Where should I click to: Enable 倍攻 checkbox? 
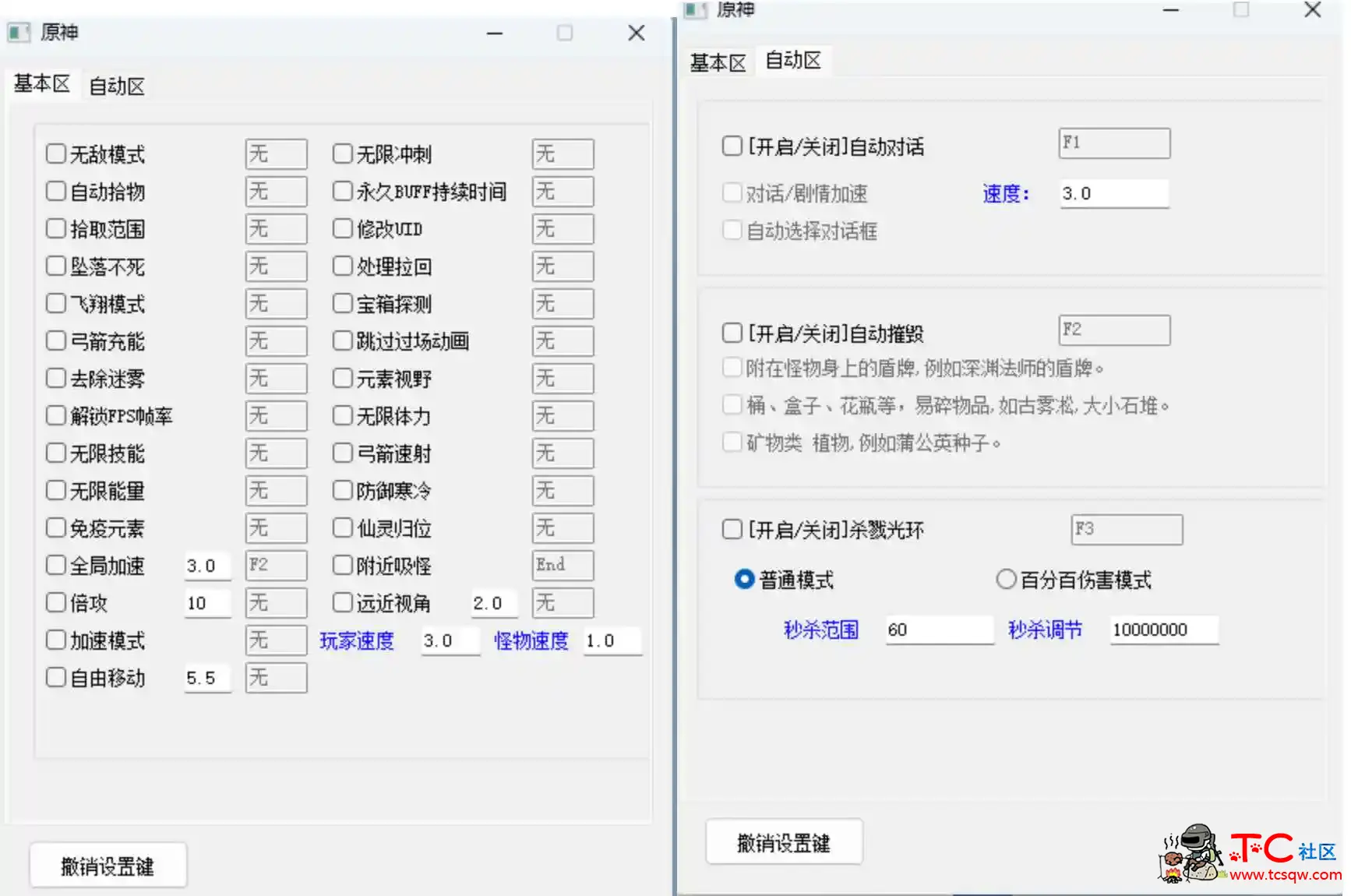pos(56,602)
